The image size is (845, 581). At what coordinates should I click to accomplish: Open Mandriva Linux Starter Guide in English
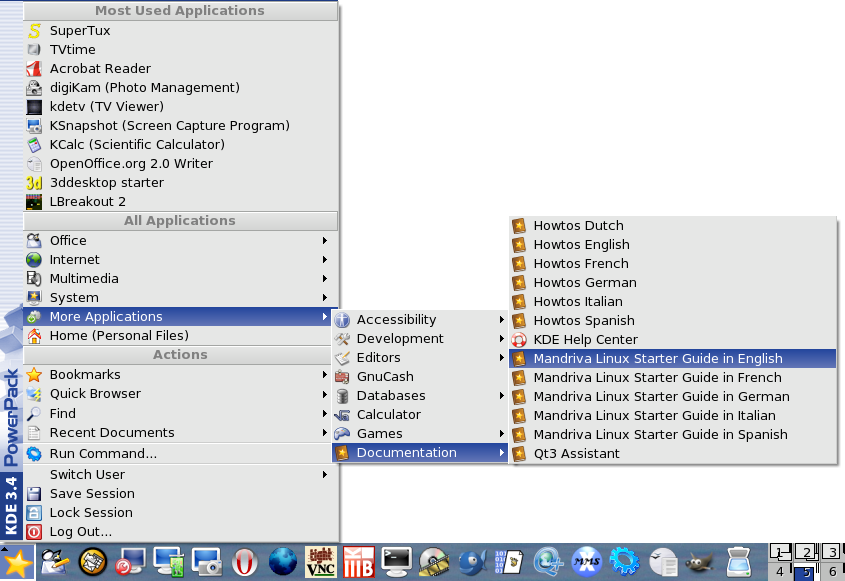point(673,358)
